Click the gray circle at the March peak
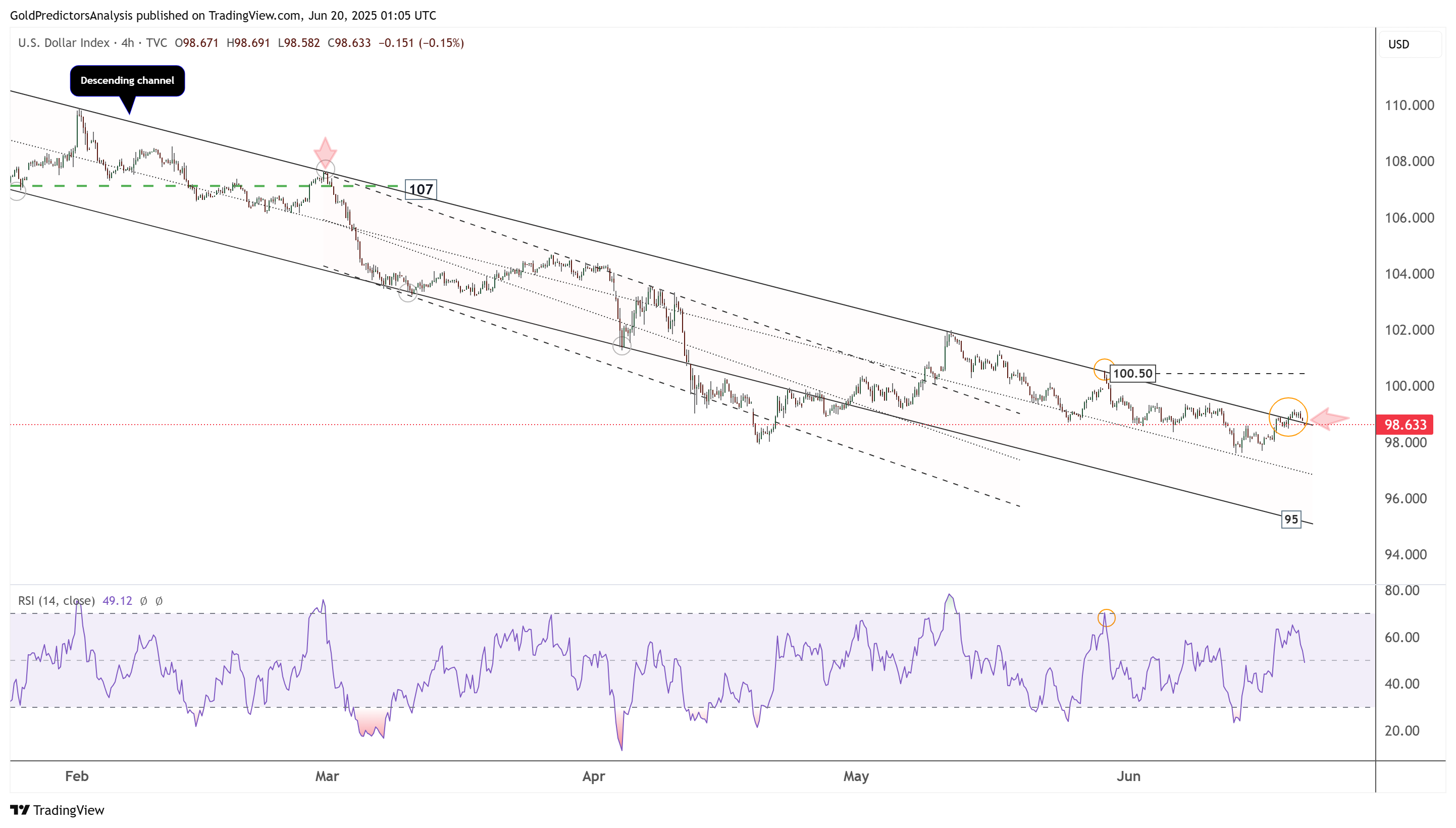The height and width of the screenshot is (828, 1456). point(325,170)
